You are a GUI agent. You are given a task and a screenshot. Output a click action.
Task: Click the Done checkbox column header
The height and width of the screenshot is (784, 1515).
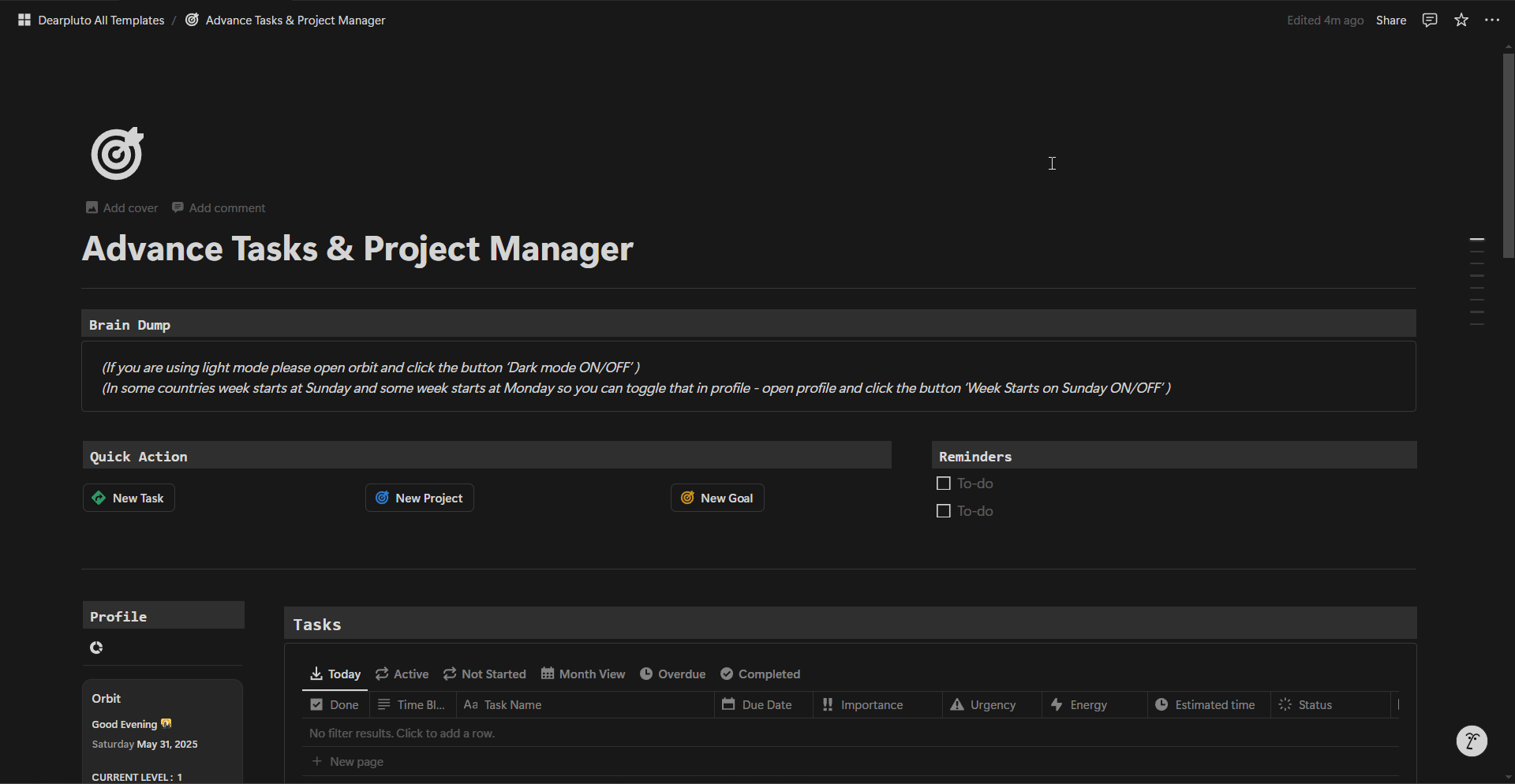[335, 704]
